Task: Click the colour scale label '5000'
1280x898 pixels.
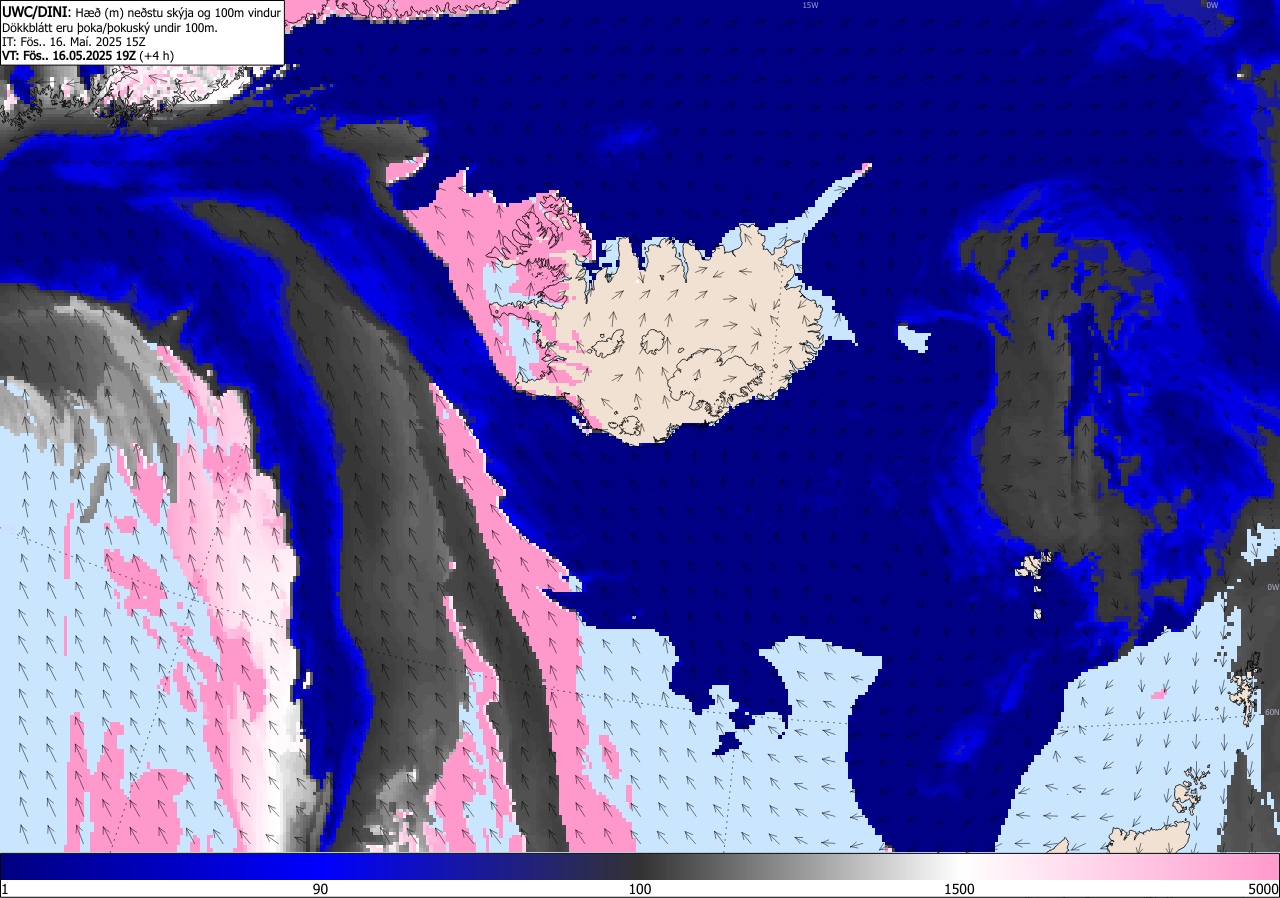Action: click(x=1263, y=889)
